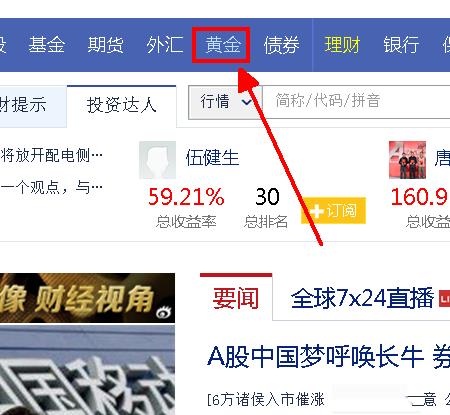Open the 外汇 navigation item
The height and width of the screenshot is (415, 450).
point(164,45)
